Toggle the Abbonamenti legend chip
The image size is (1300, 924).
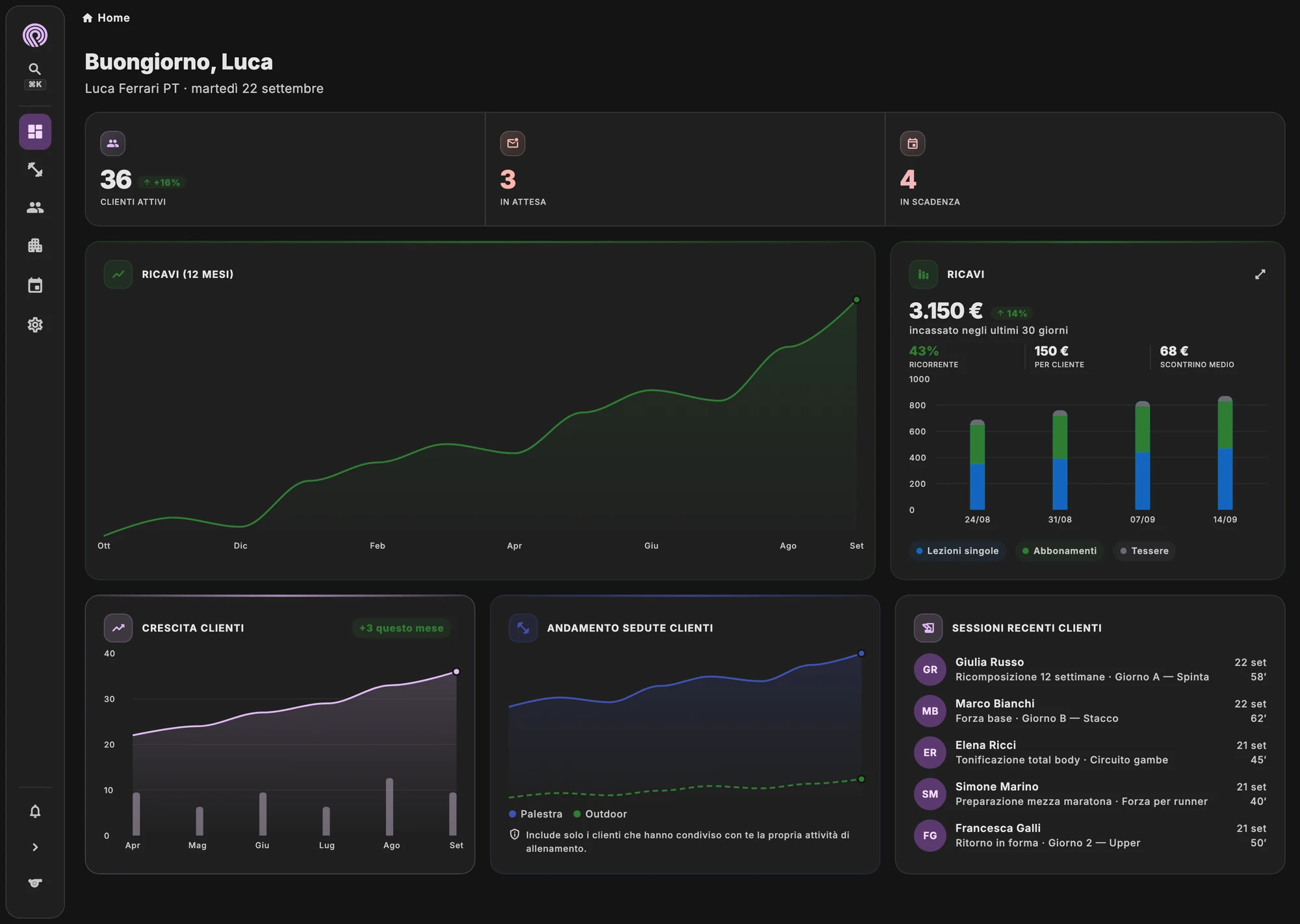pos(1059,551)
